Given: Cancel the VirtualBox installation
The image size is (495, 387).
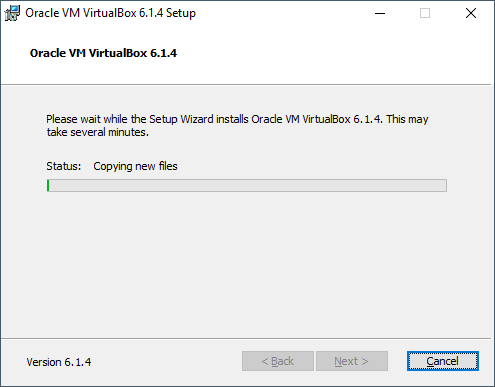Looking at the screenshot, I should 443,361.
